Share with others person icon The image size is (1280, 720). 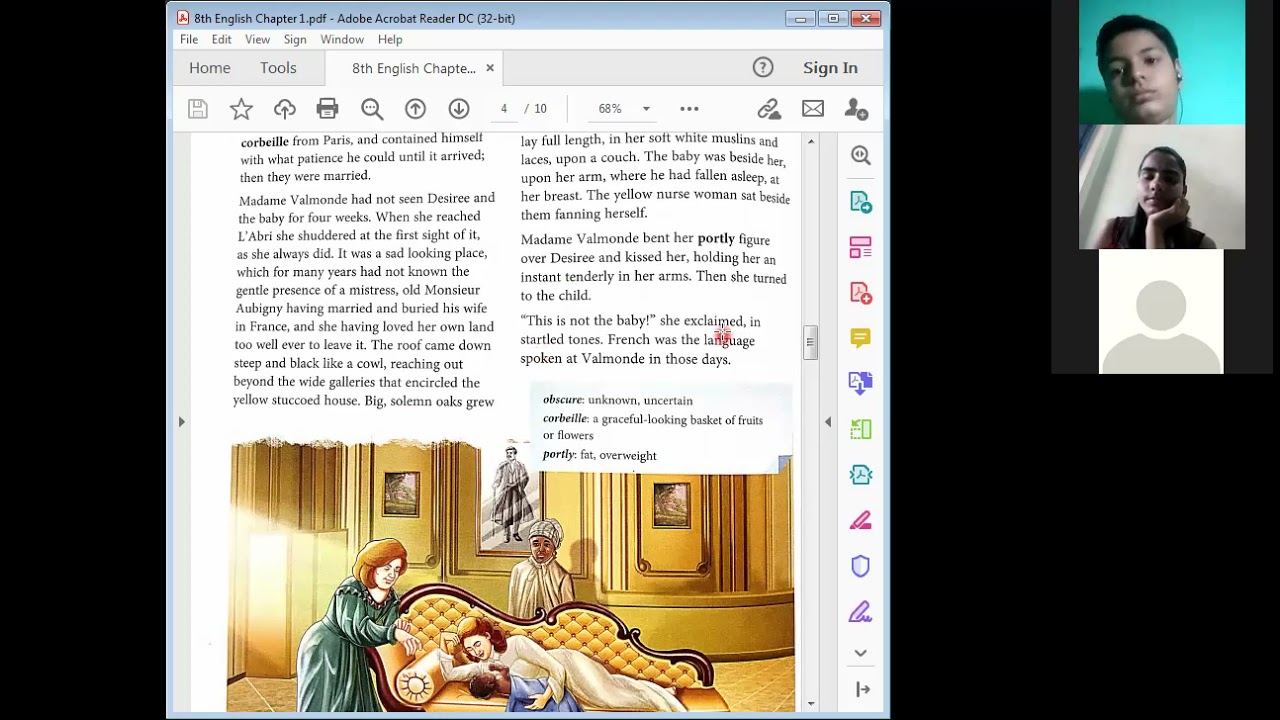(x=856, y=109)
